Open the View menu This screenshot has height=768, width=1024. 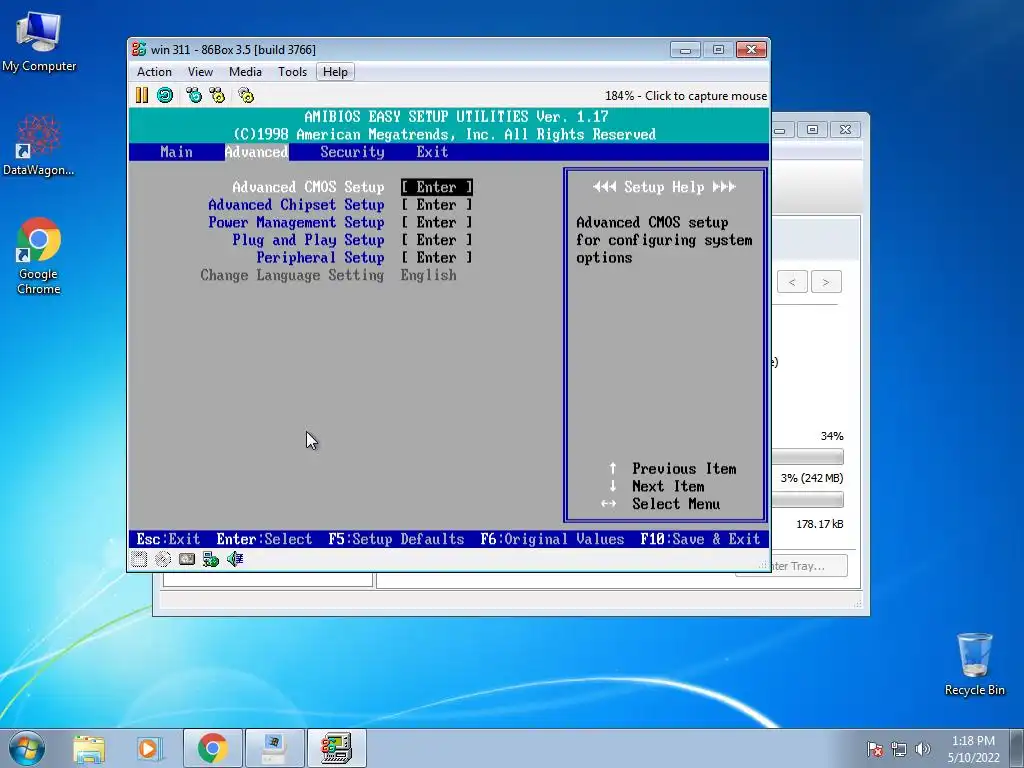point(200,72)
